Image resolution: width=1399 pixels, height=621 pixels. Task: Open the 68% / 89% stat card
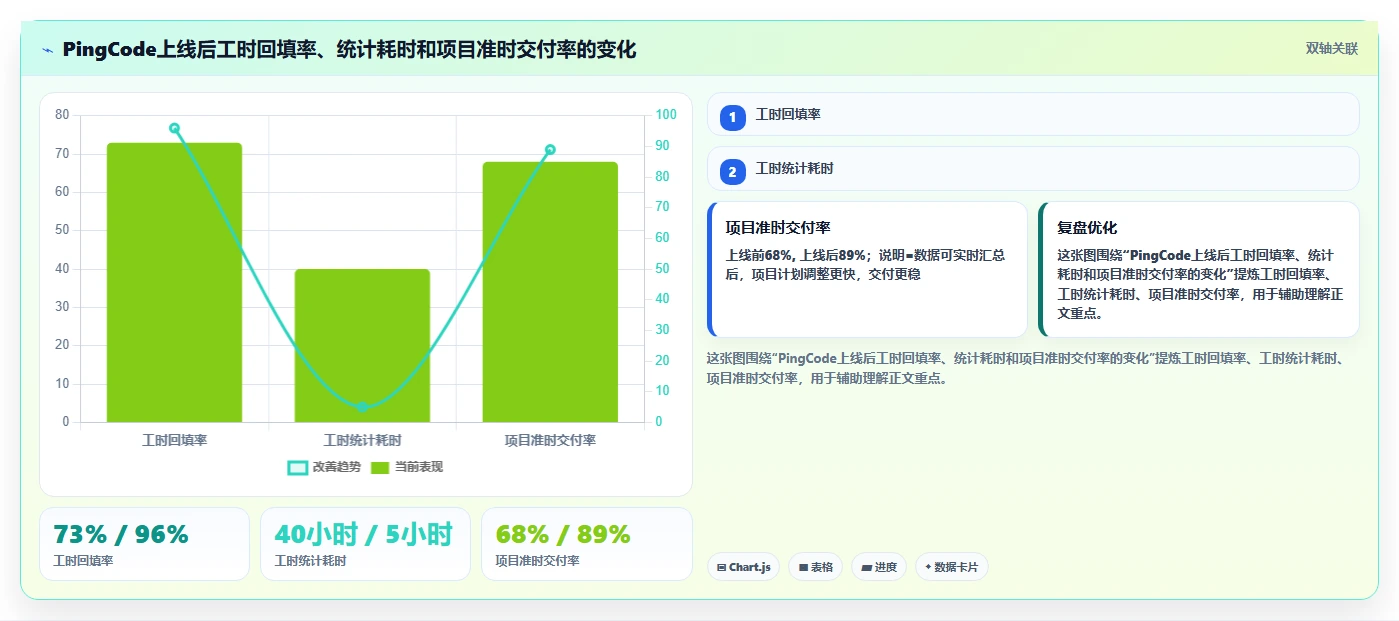587,544
